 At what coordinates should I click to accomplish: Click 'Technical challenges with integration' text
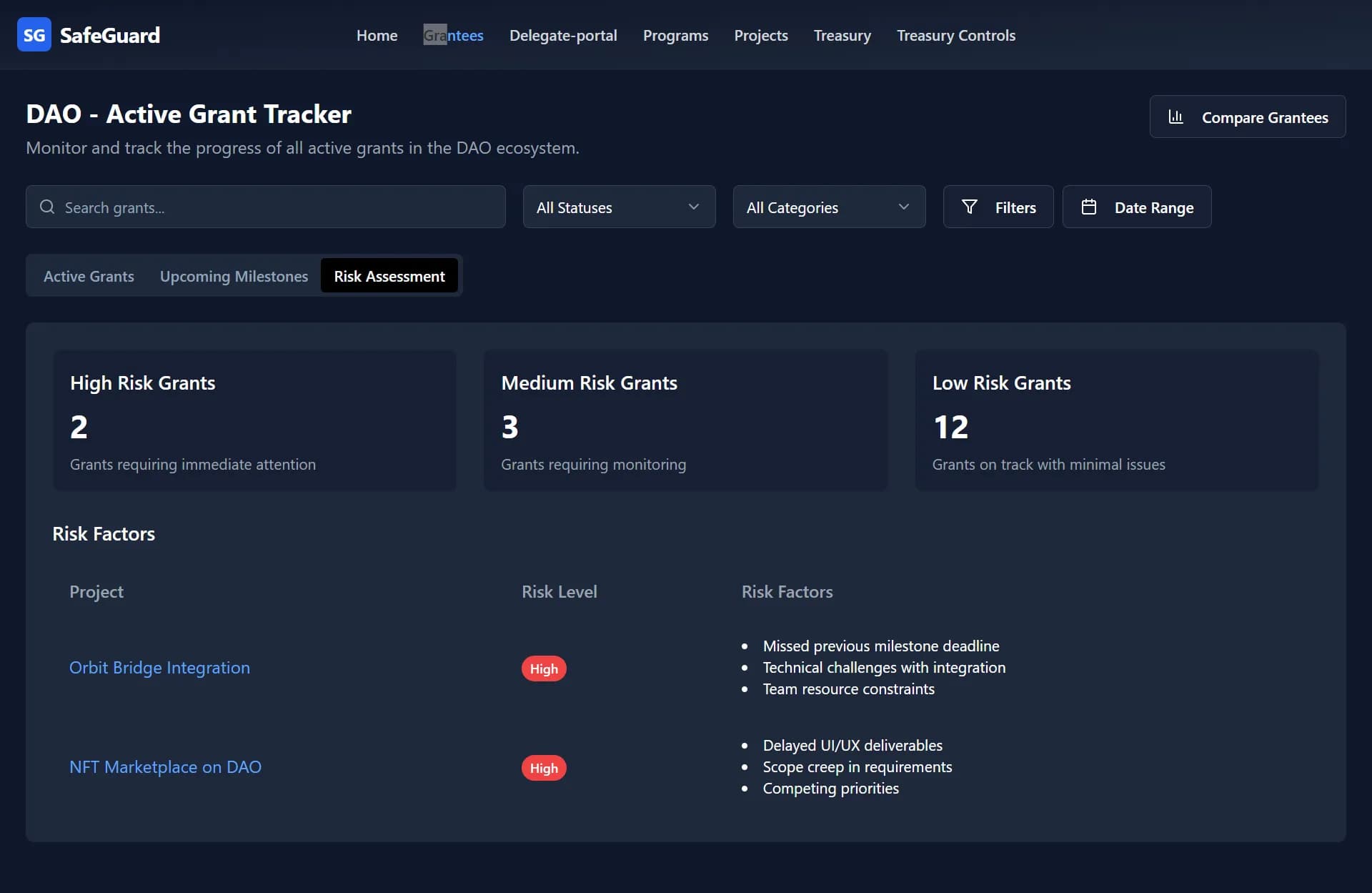pyautogui.click(x=884, y=667)
